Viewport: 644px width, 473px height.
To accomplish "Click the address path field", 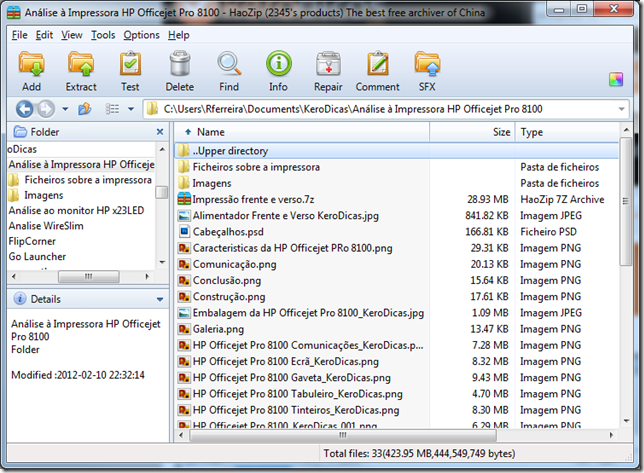I will pyautogui.click(x=386, y=109).
